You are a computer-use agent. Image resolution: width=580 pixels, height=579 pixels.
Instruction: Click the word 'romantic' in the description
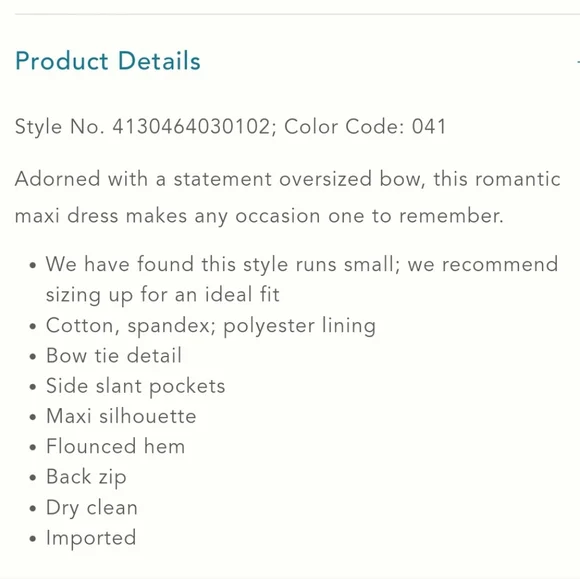coord(518,179)
